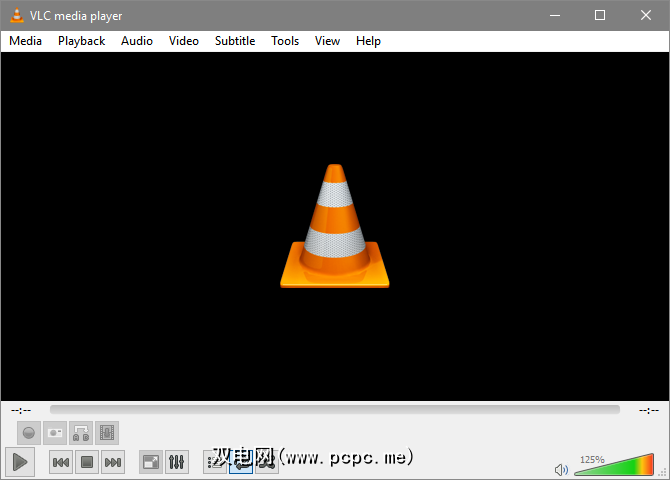The height and width of the screenshot is (480, 670).
Task: Activate the A-B loop button
Action: pos(81,433)
